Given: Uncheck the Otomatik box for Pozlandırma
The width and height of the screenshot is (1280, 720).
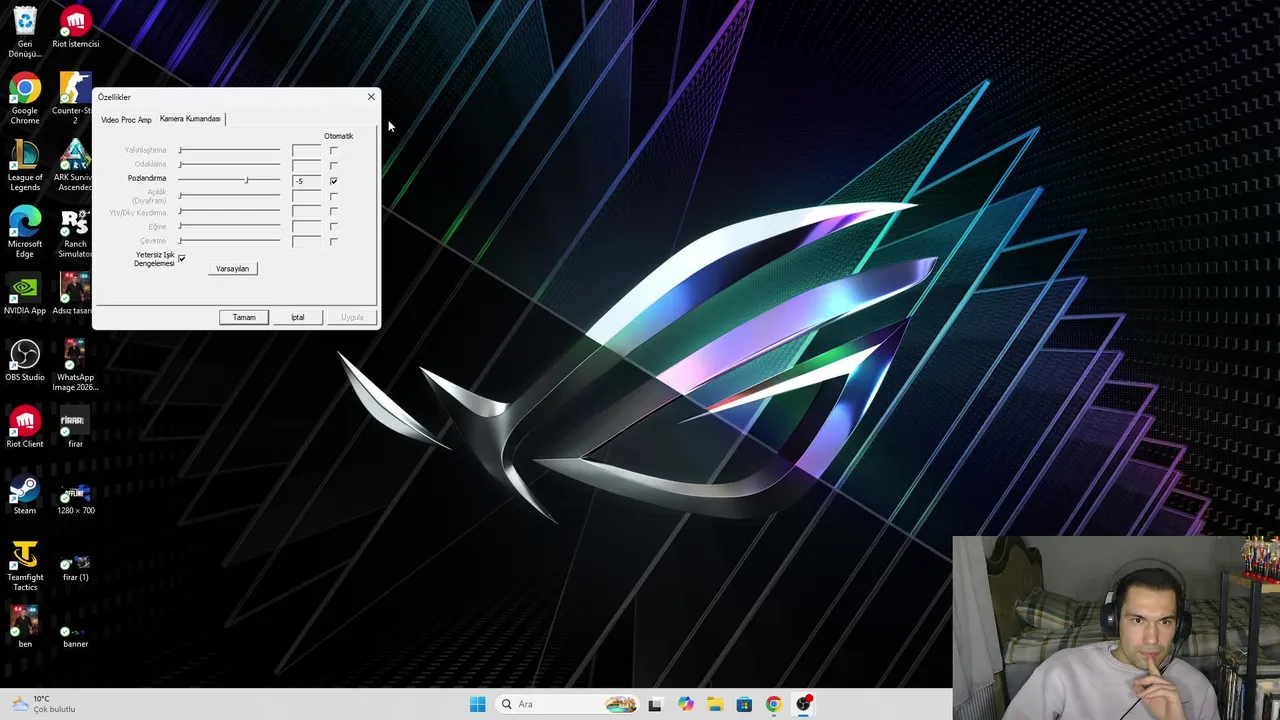Looking at the screenshot, I should pos(334,181).
